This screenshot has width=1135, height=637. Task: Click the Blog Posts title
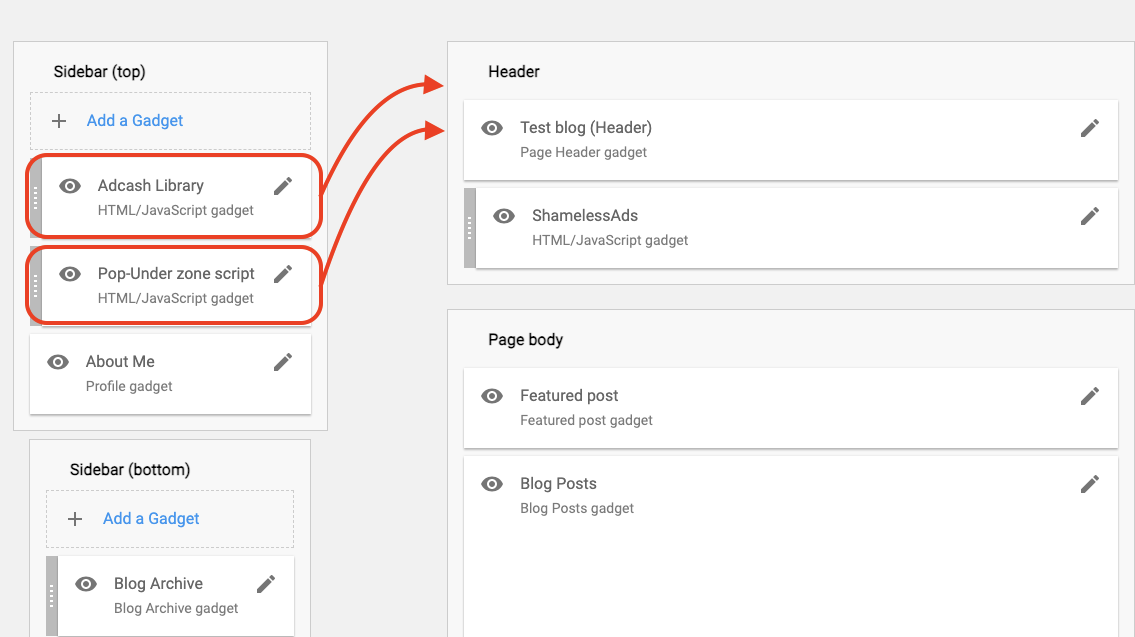(558, 484)
